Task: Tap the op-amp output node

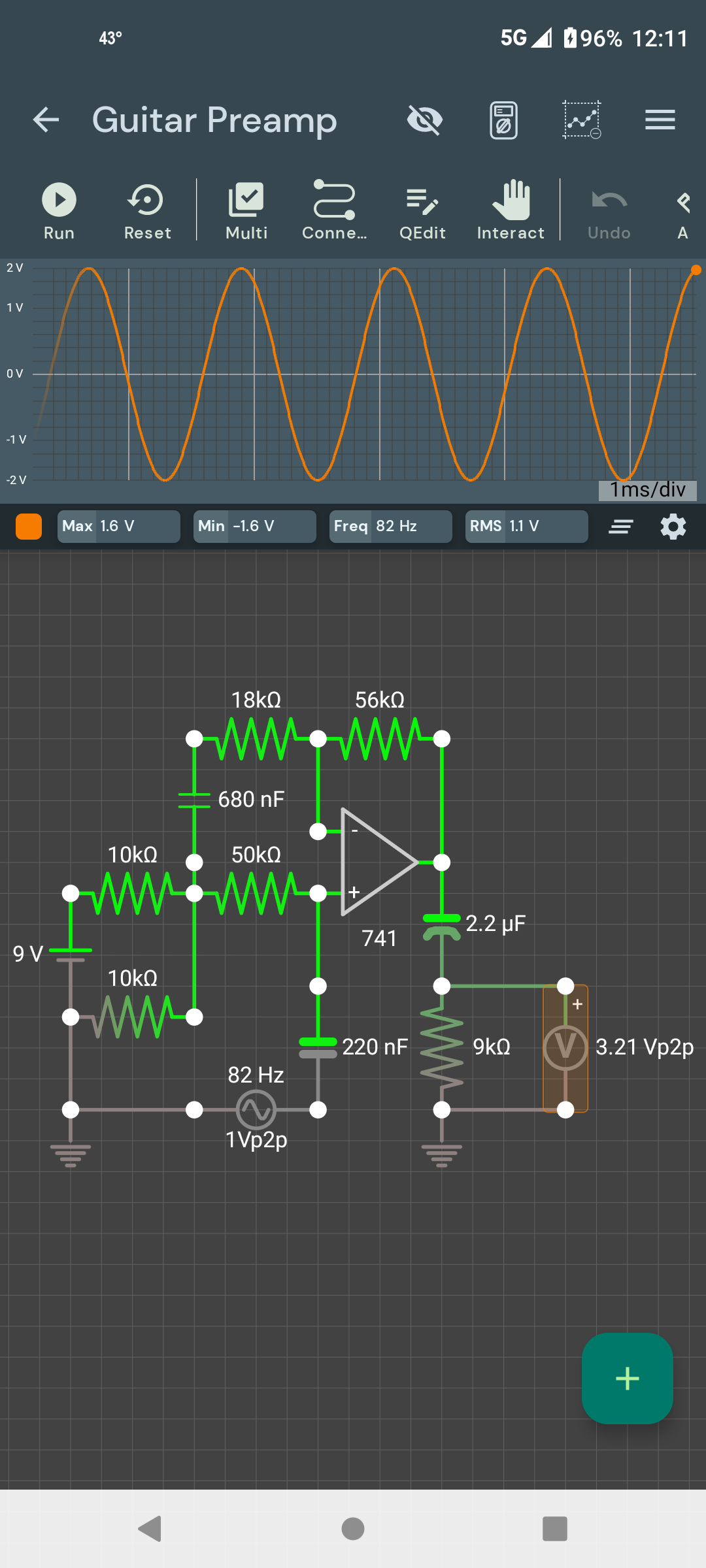Action: 442,862
